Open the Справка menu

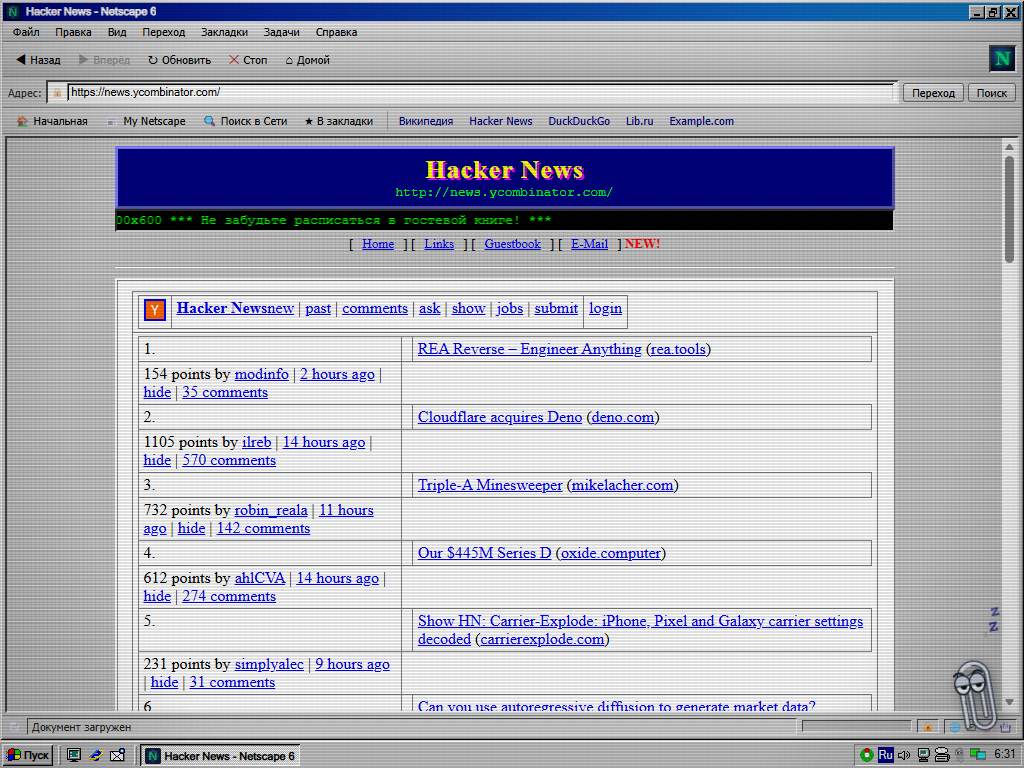[x=336, y=32]
